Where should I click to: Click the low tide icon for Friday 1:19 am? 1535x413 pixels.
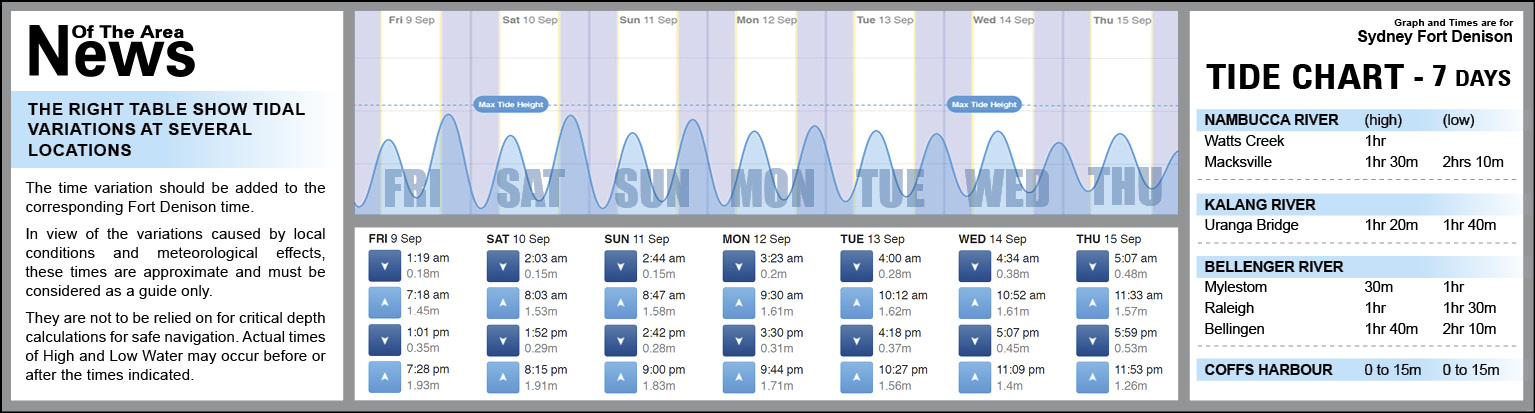385,266
